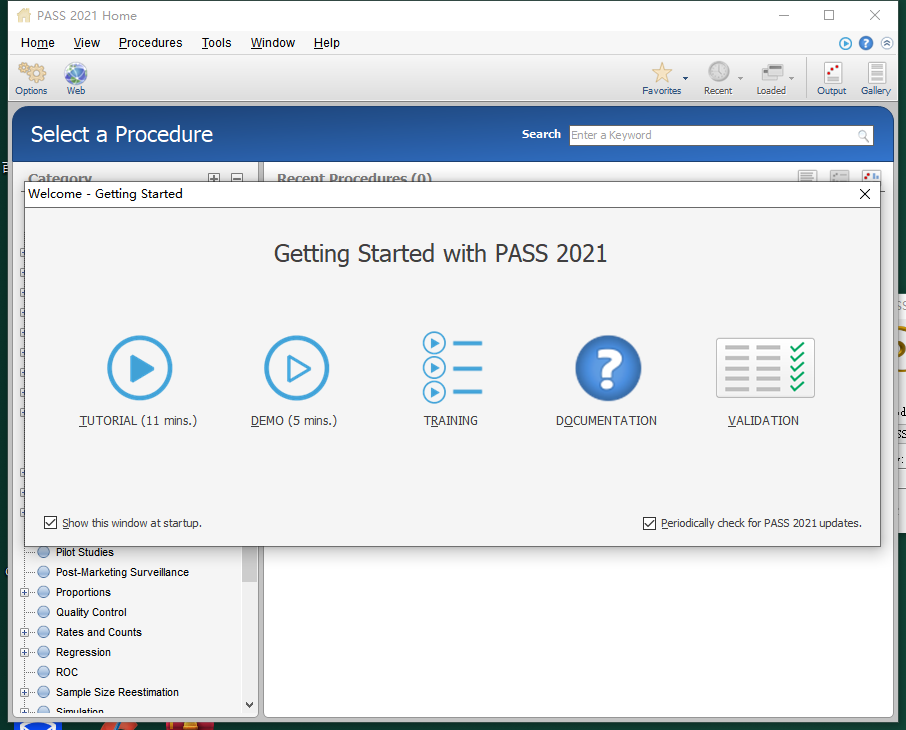The height and width of the screenshot is (730, 906).
Task: Open the Window menu
Action: tap(273, 43)
